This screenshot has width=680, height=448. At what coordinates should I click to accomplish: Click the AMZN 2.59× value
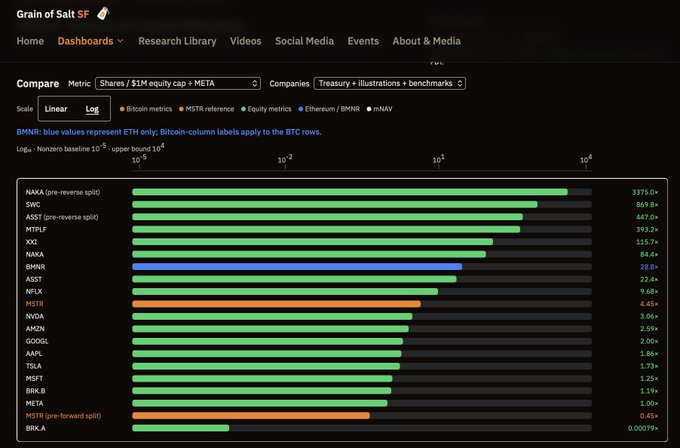(x=649, y=329)
